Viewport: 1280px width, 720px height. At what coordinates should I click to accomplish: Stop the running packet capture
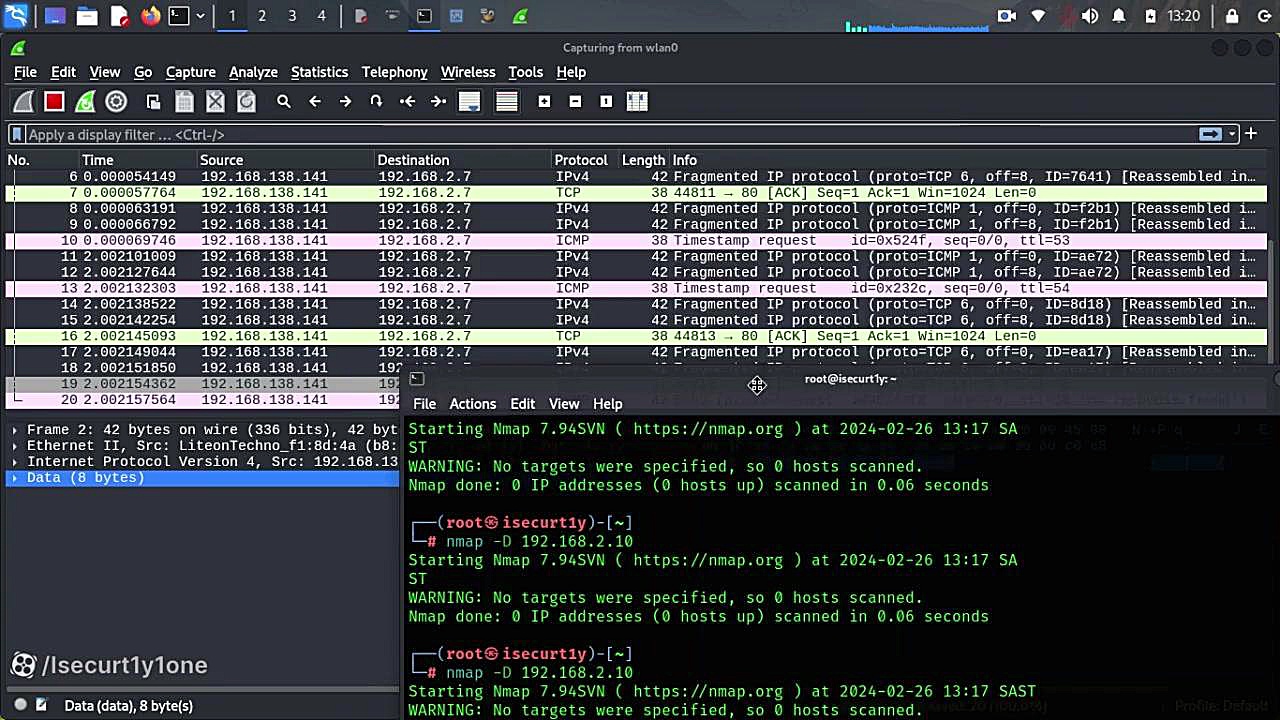(54, 101)
